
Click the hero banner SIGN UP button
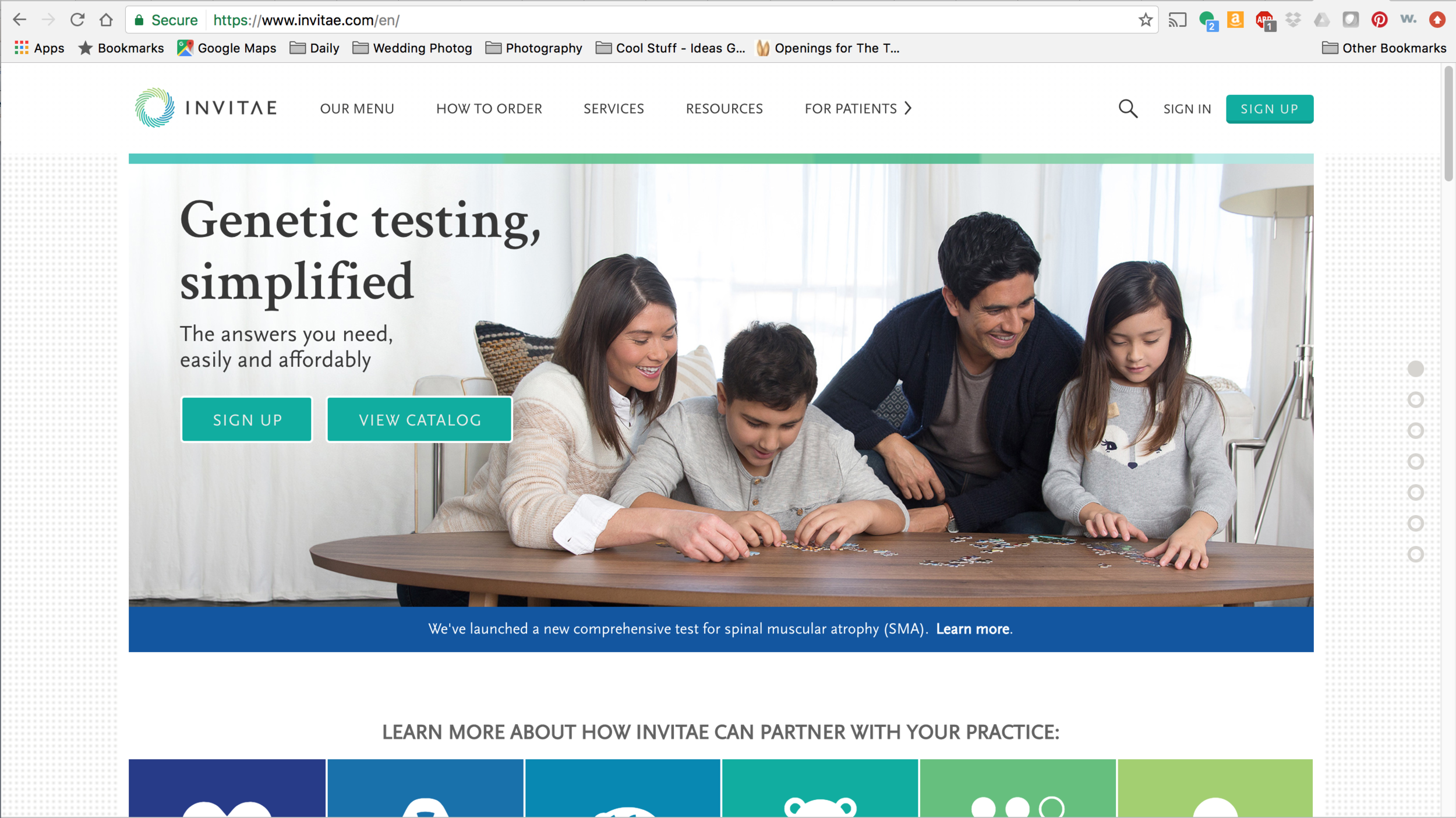(247, 420)
